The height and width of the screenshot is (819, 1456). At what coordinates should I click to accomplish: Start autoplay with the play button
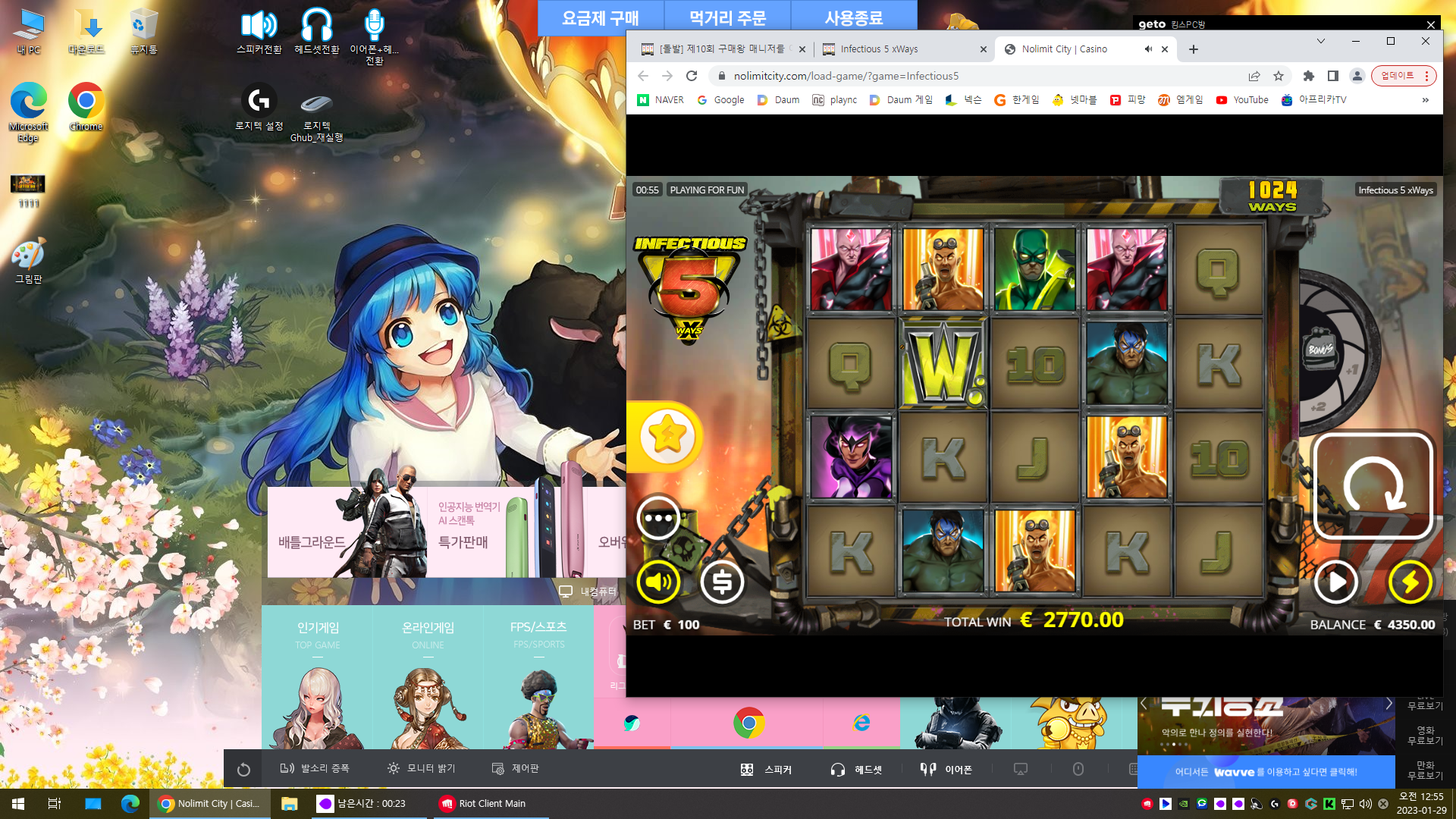coord(1335,582)
